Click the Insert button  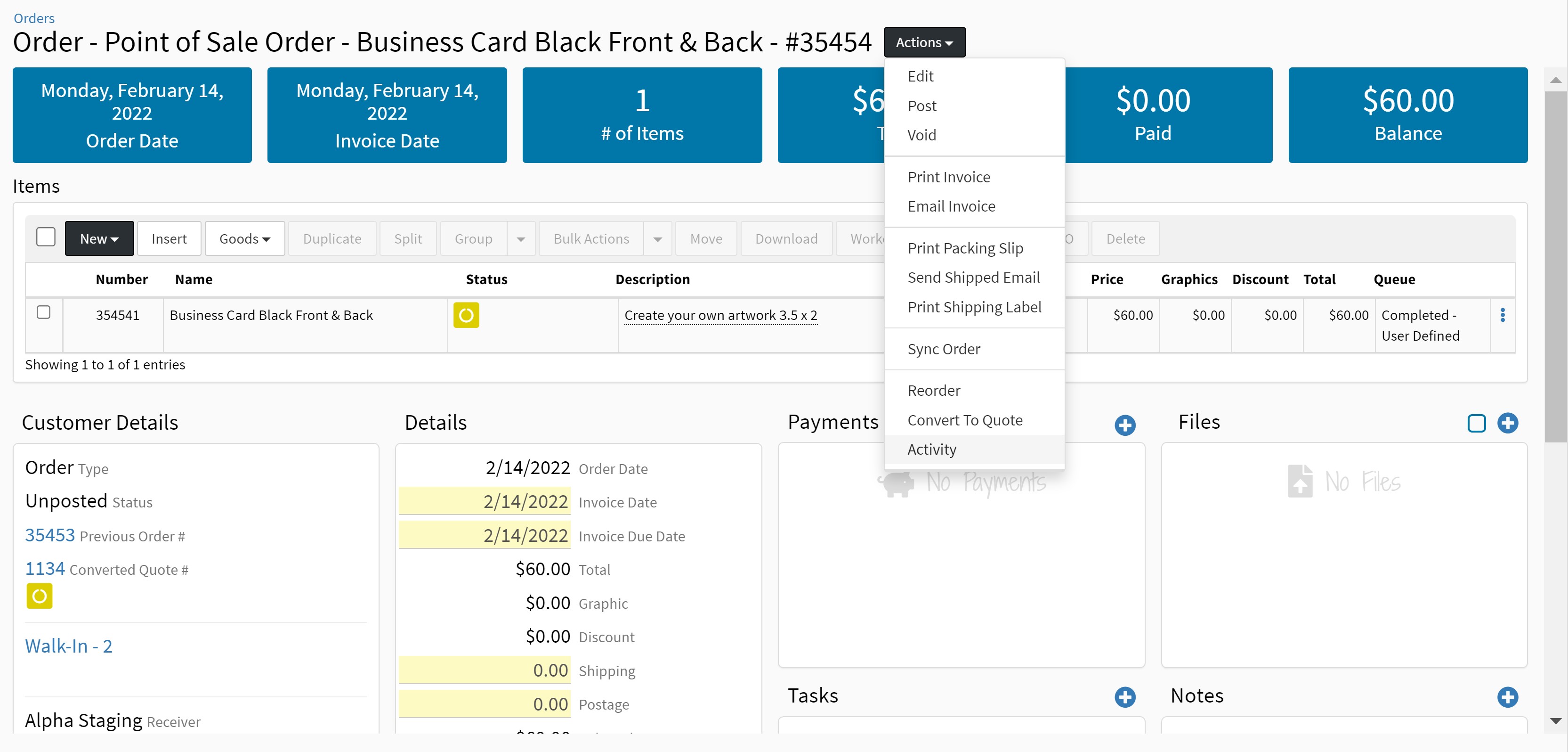(x=169, y=239)
